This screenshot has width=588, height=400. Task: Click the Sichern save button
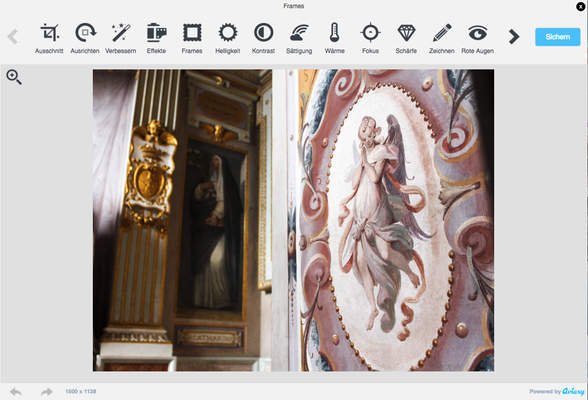tap(558, 37)
